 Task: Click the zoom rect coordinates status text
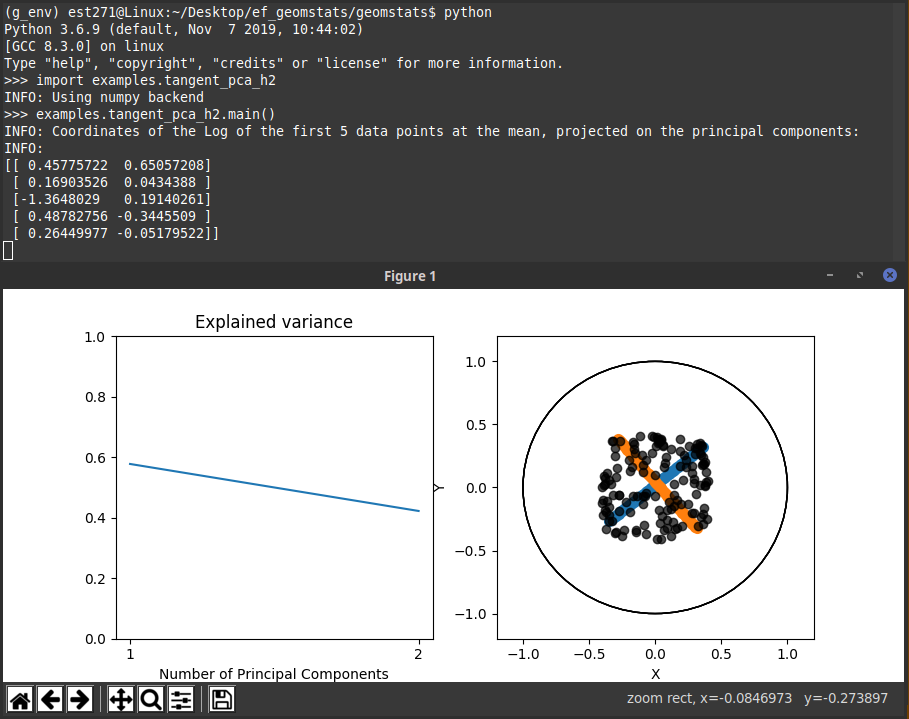[763, 698]
